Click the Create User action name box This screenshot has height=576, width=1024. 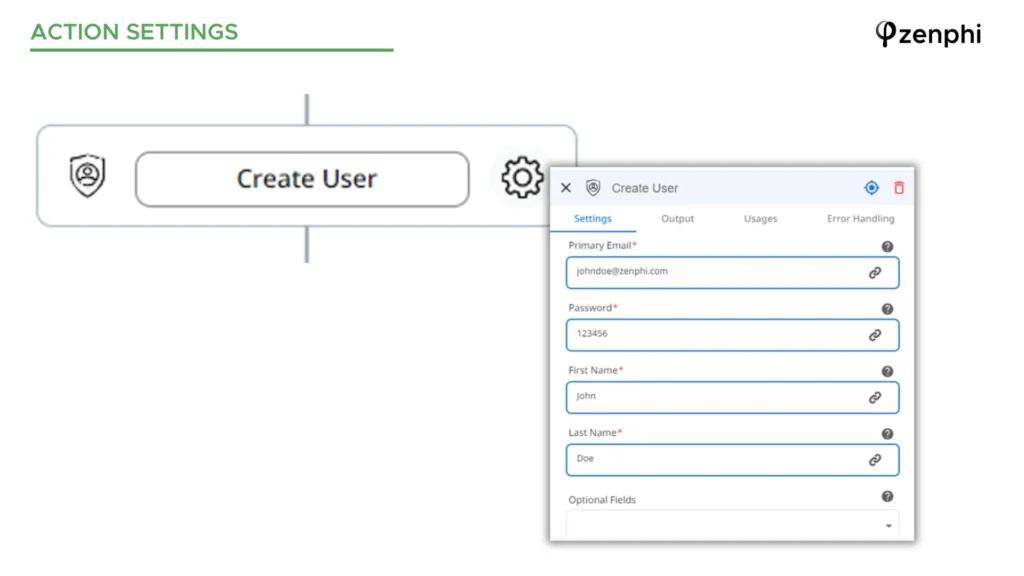click(x=302, y=179)
